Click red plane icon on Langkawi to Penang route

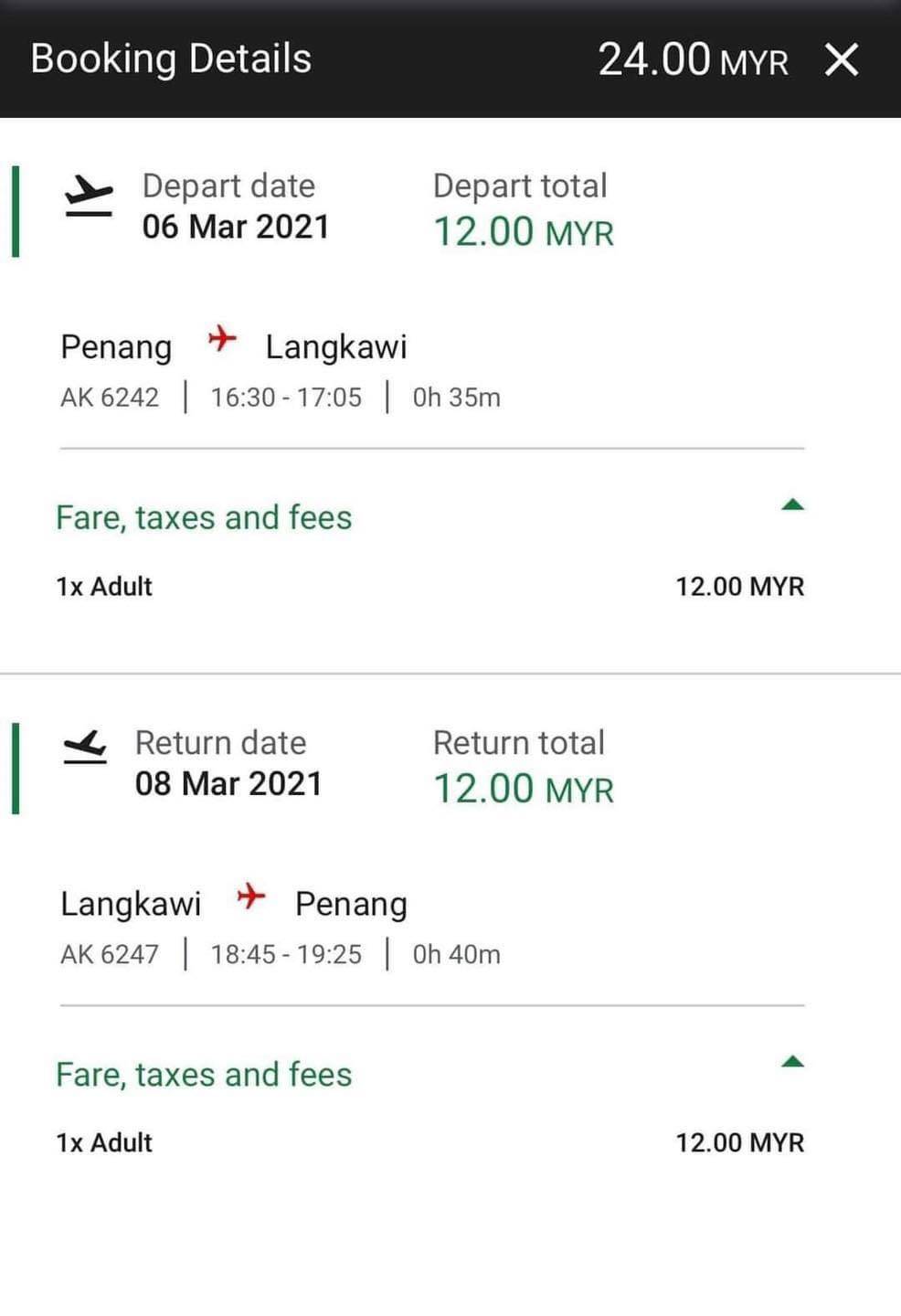(250, 896)
